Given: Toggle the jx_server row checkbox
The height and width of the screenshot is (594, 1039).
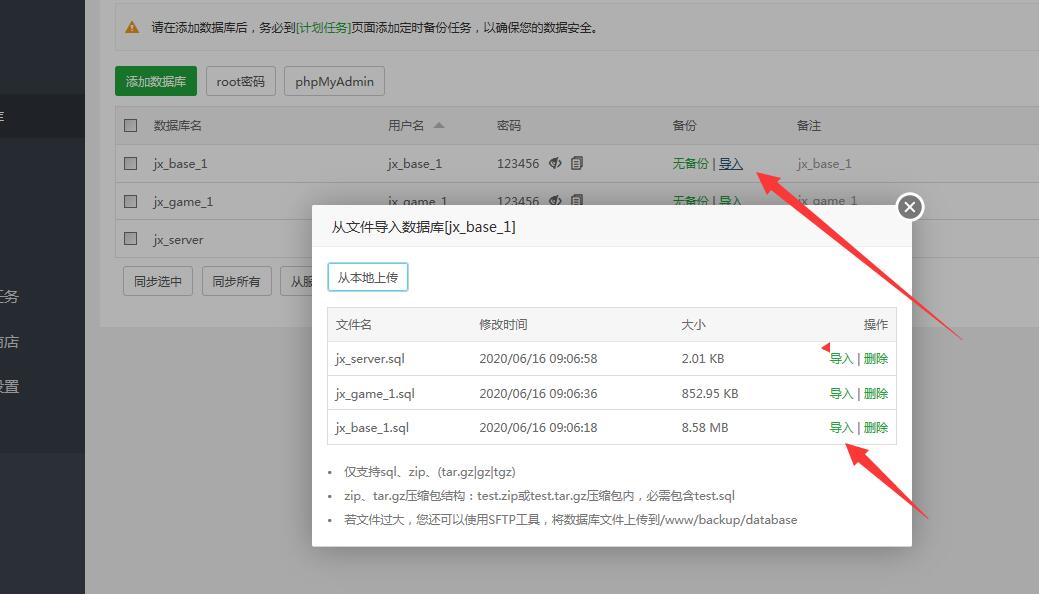Looking at the screenshot, I should [130, 239].
